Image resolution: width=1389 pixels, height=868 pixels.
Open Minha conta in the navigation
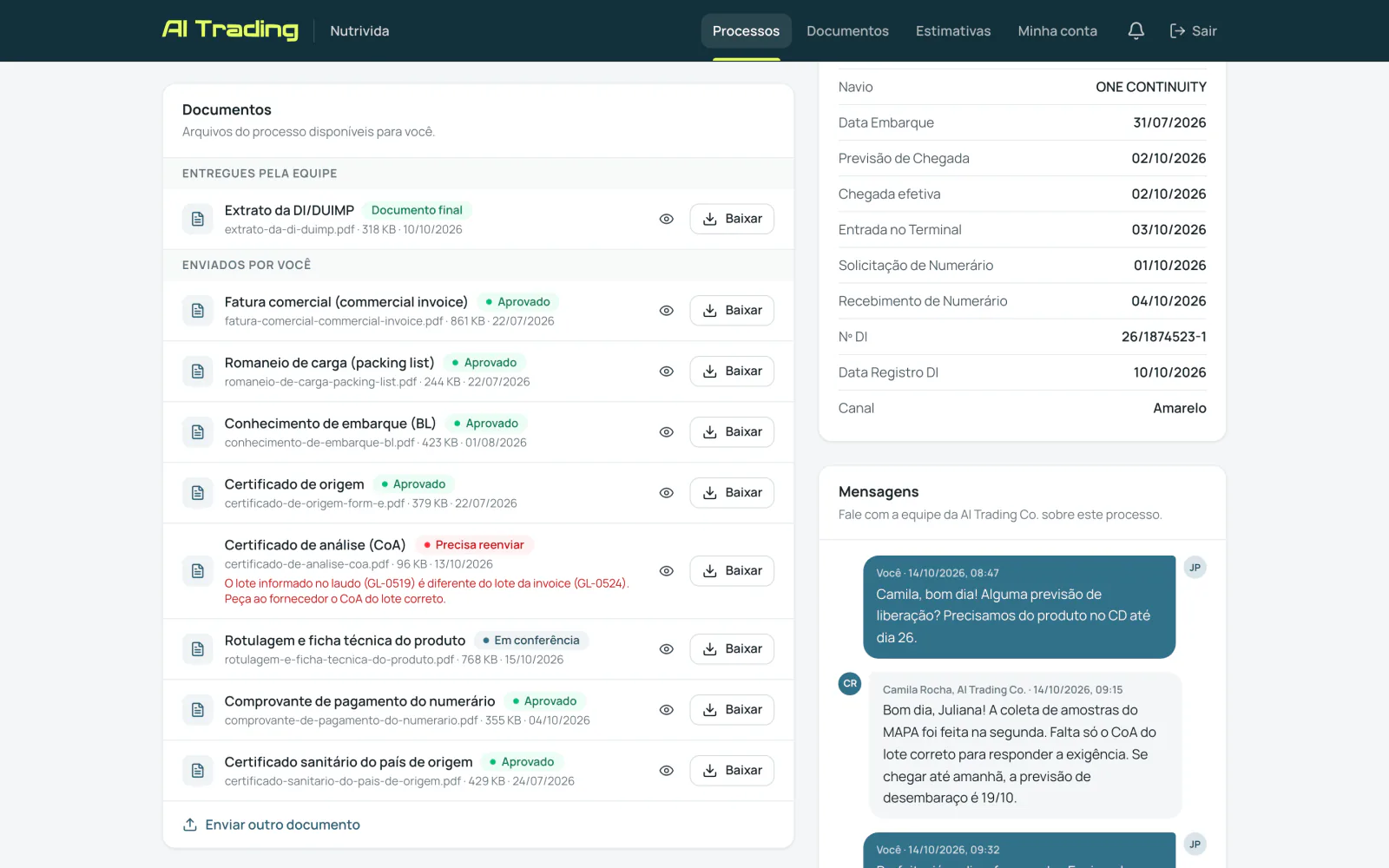tap(1057, 31)
